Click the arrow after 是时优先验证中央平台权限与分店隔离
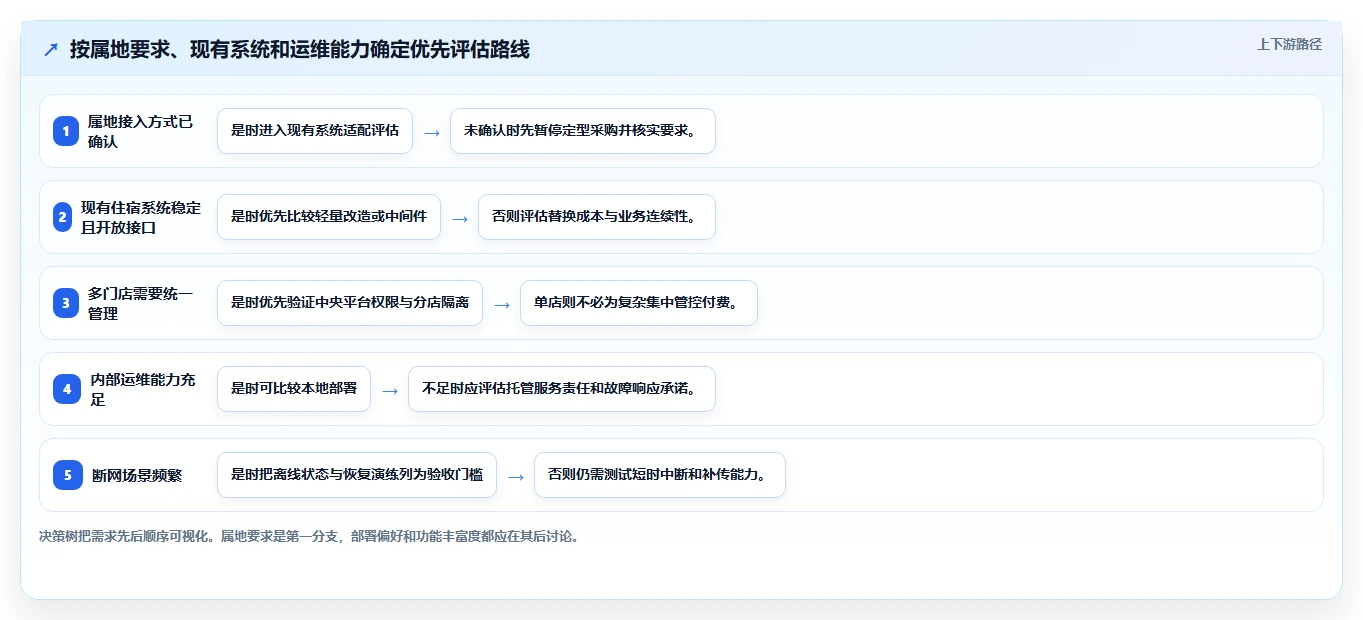Viewport: 1363px width, 620px height. [502, 304]
